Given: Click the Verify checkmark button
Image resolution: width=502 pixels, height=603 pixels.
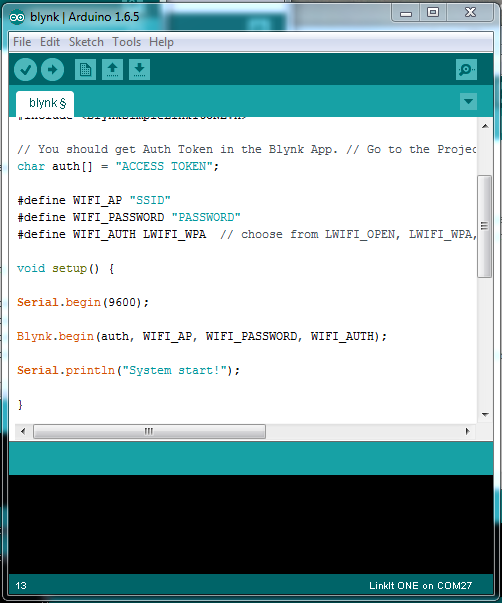Looking at the screenshot, I should (25, 70).
